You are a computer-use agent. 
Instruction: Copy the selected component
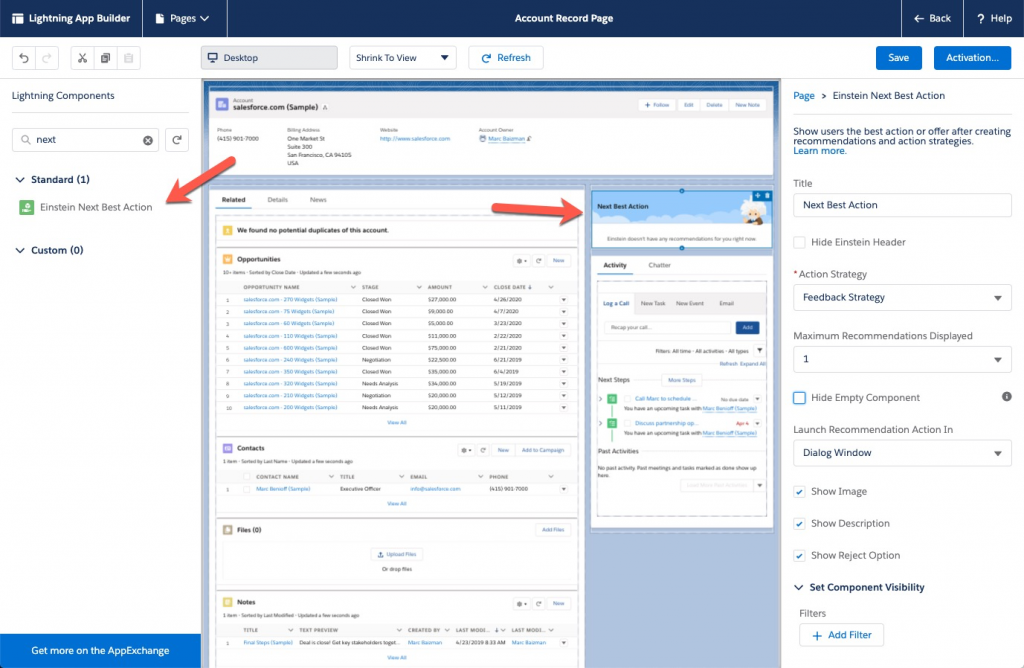pos(105,58)
